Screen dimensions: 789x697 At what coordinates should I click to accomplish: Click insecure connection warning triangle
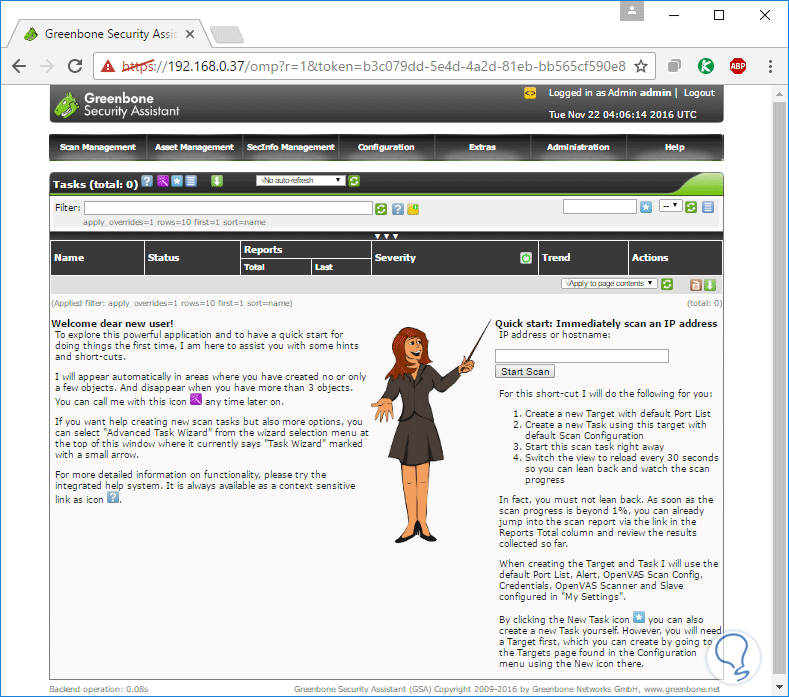(x=108, y=66)
